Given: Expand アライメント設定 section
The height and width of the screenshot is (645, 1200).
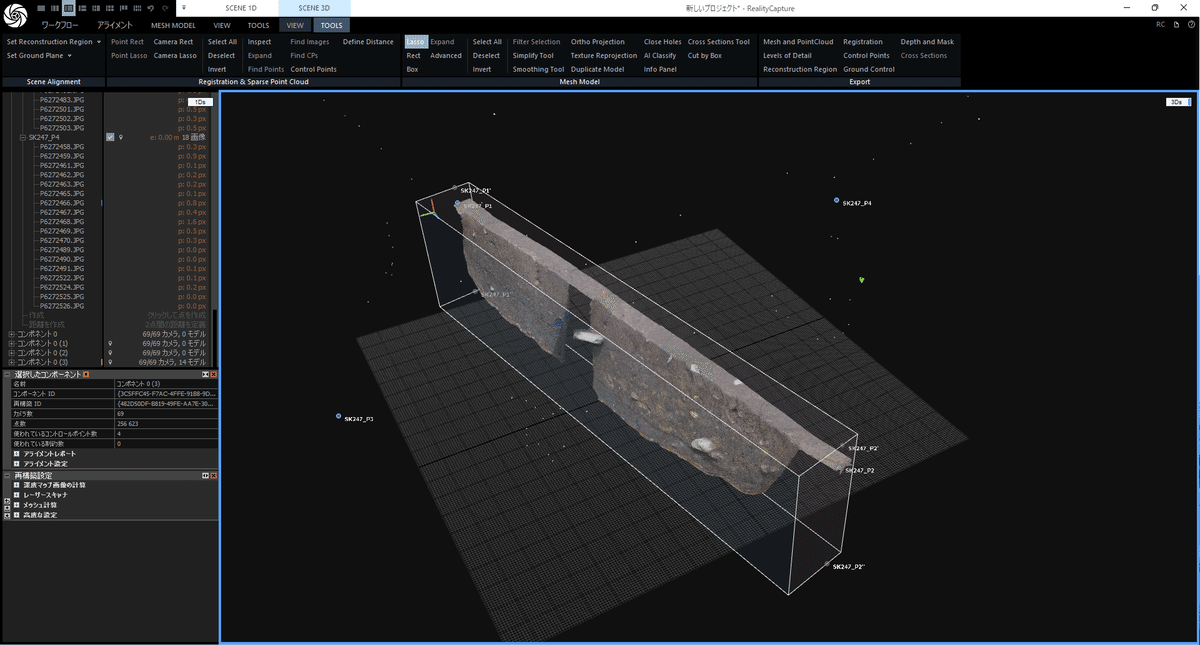Looking at the screenshot, I should [17, 464].
